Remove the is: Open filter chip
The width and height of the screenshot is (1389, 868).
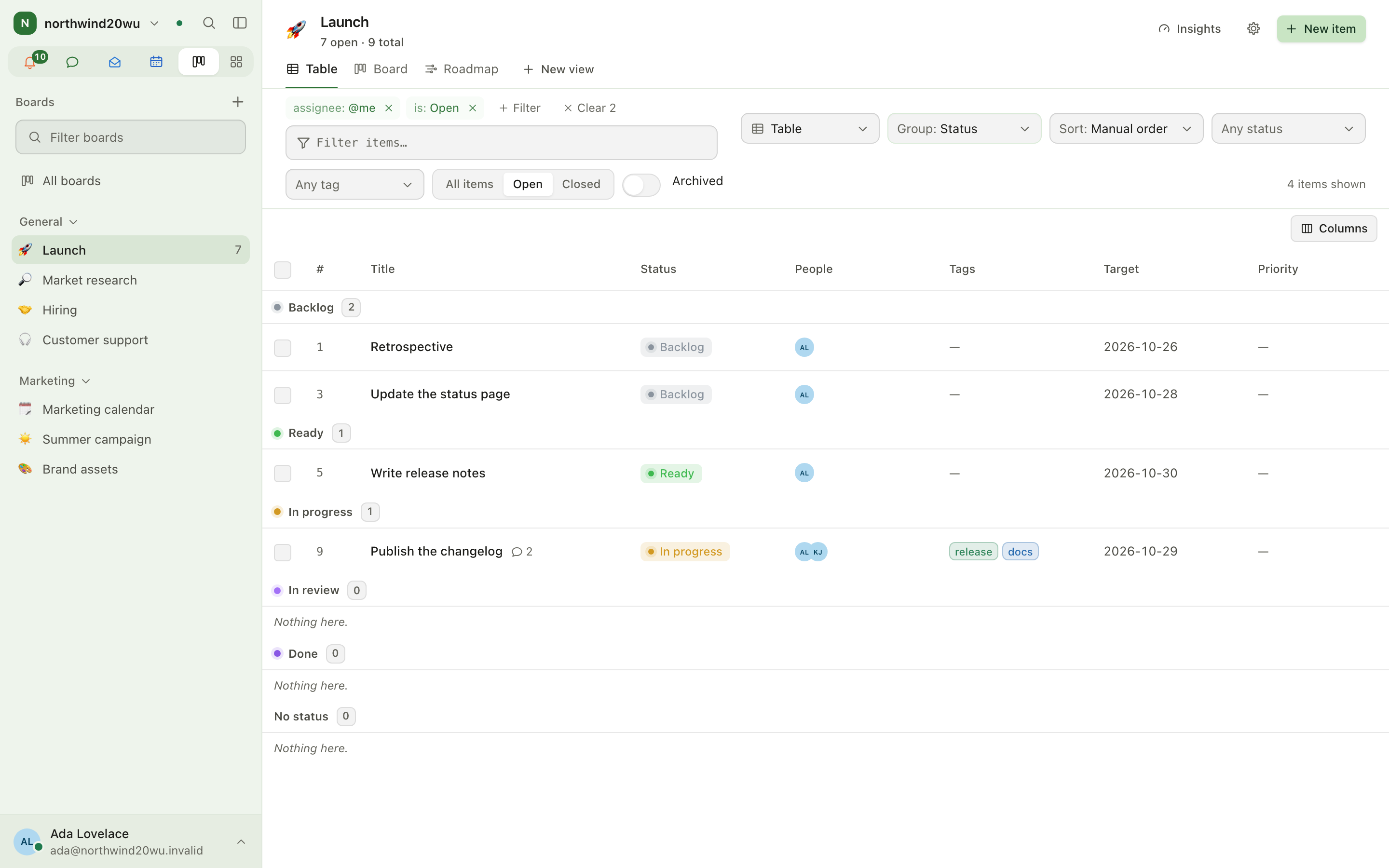pyautogui.click(x=472, y=108)
